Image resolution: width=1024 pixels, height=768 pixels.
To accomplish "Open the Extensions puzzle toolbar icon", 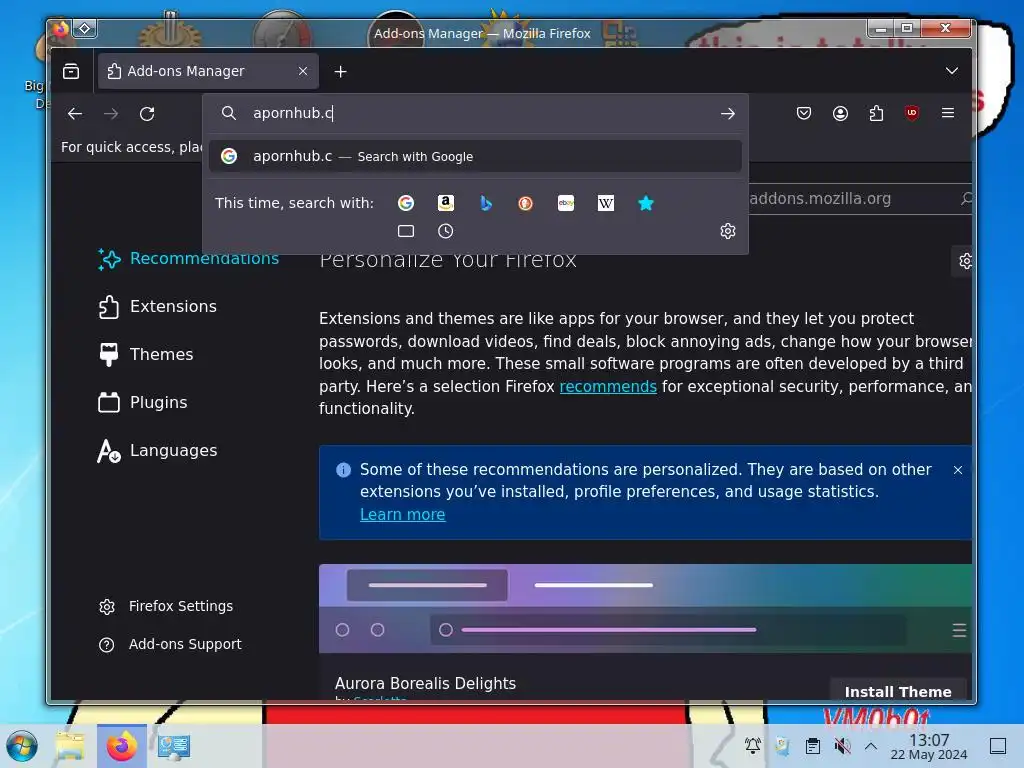I will [x=876, y=114].
